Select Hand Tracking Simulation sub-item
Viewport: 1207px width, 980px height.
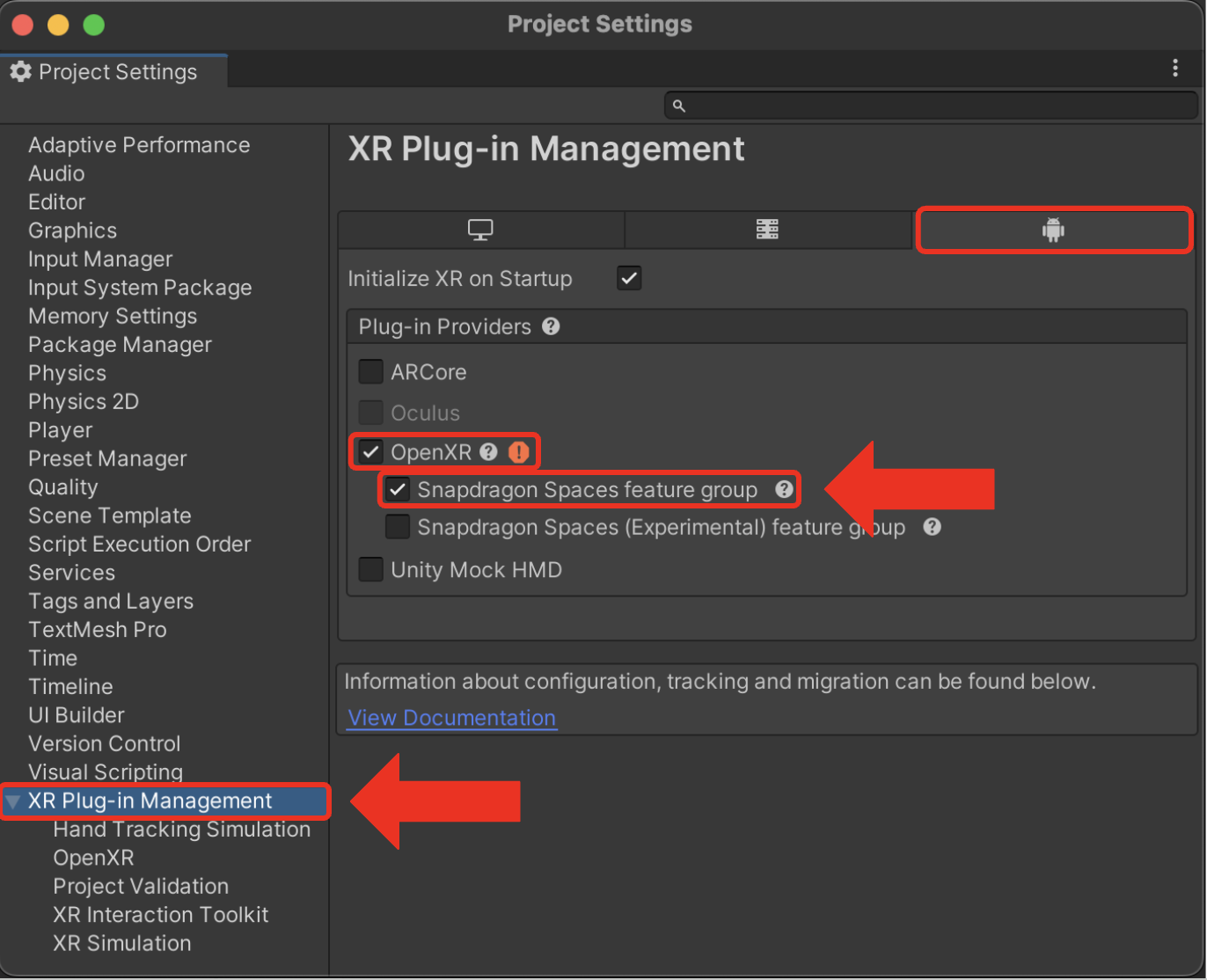point(182,830)
